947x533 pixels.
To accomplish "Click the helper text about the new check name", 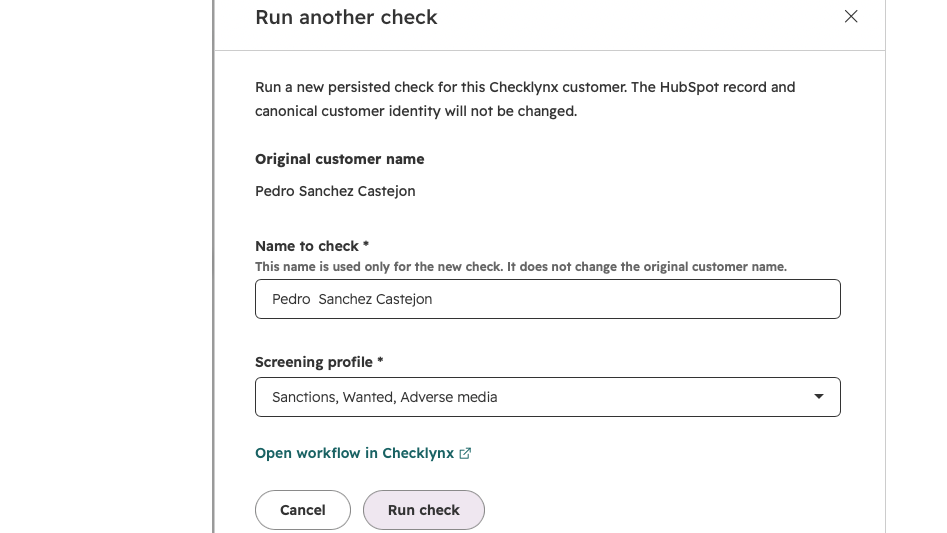I will [521, 267].
